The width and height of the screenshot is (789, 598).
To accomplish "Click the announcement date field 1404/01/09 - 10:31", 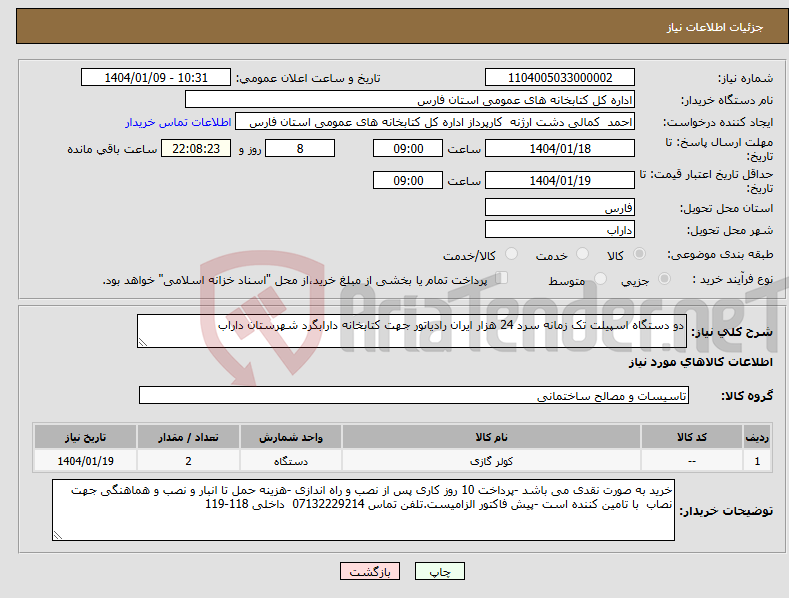I will click(156, 78).
